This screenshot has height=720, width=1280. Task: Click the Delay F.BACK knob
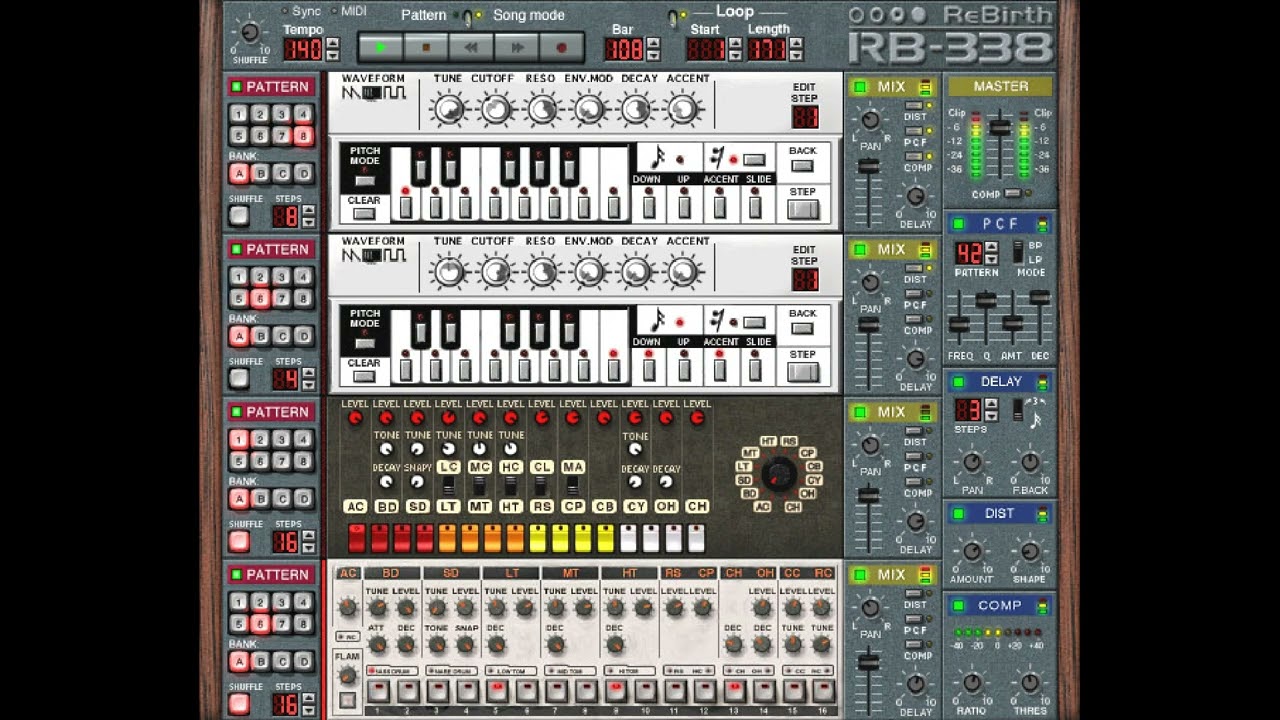point(1029,462)
